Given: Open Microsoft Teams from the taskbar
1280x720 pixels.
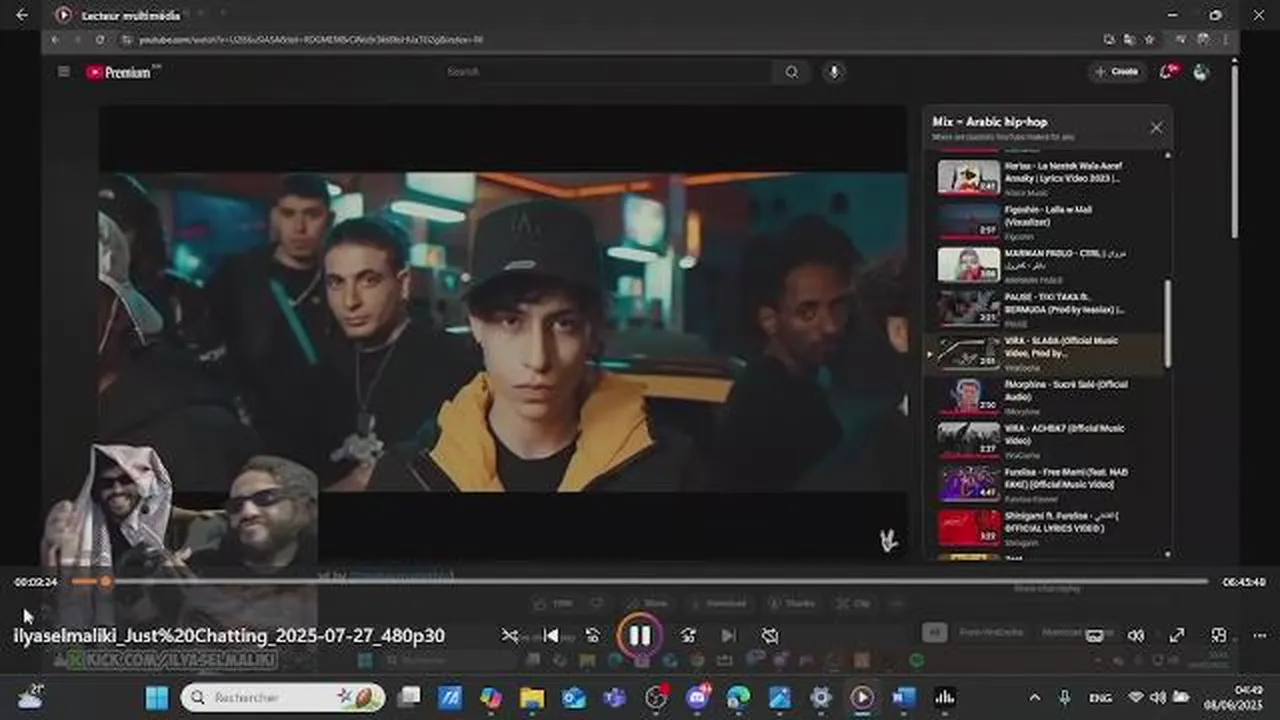Looking at the screenshot, I should coord(615,697).
